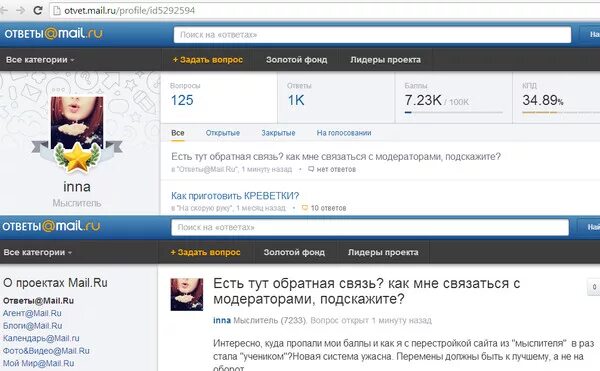The height and width of the screenshot is (371, 600).
Task: Click the heading «О проектах Mail.Ru»
Action: click(x=55, y=283)
